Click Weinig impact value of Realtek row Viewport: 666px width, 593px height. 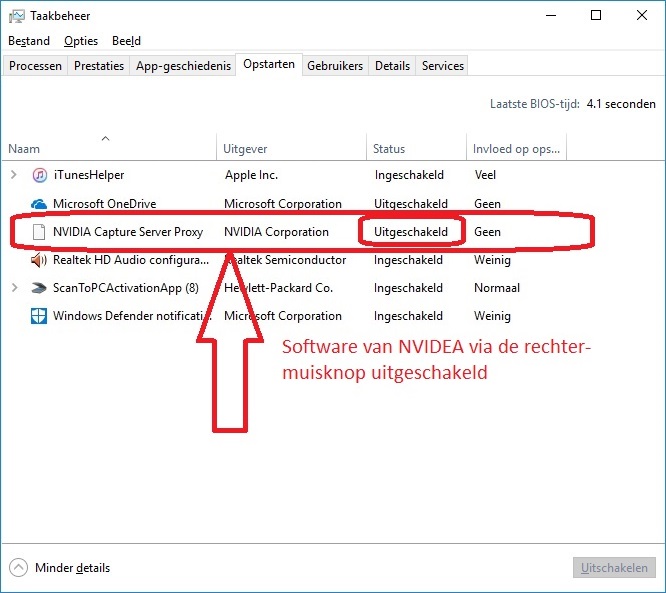(492, 260)
